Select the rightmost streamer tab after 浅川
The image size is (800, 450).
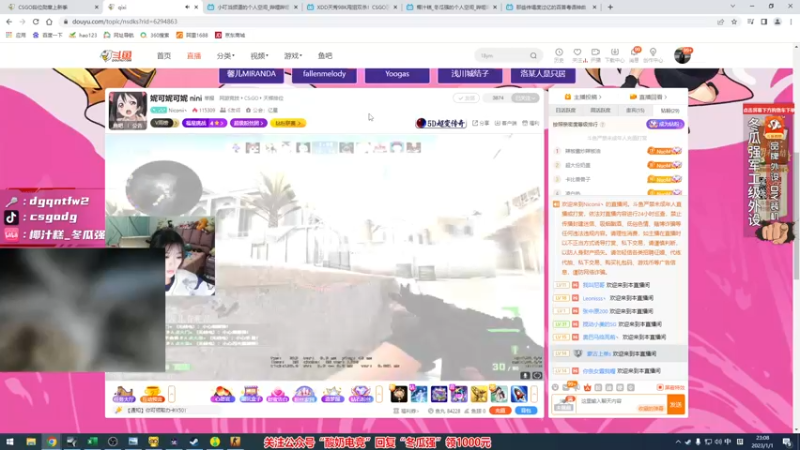(x=543, y=74)
